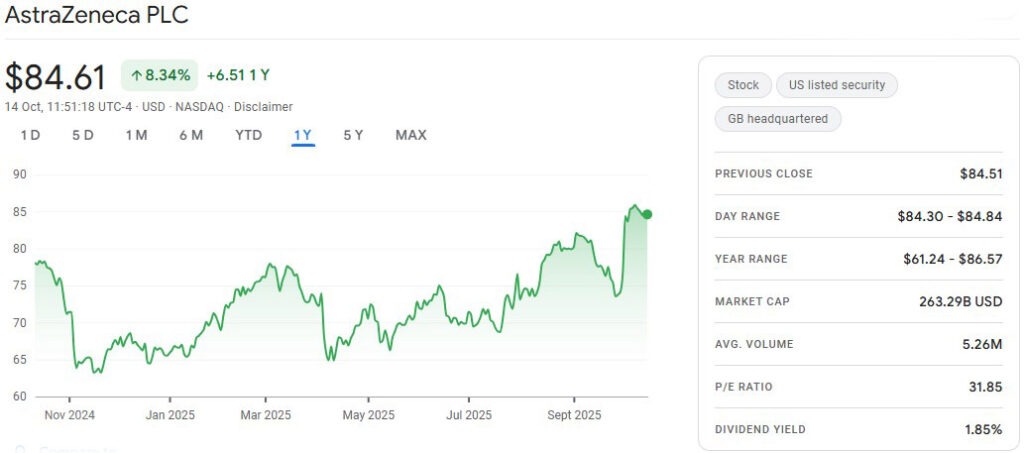The image size is (1024, 453).
Task: Switch chart to 5 Y range
Action: tap(353, 135)
